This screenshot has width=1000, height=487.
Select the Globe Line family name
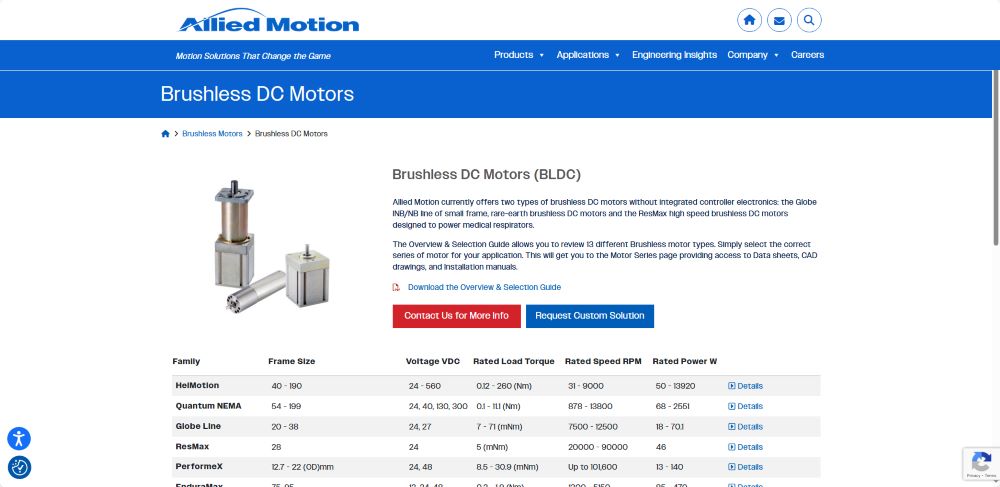tap(198, 426)
